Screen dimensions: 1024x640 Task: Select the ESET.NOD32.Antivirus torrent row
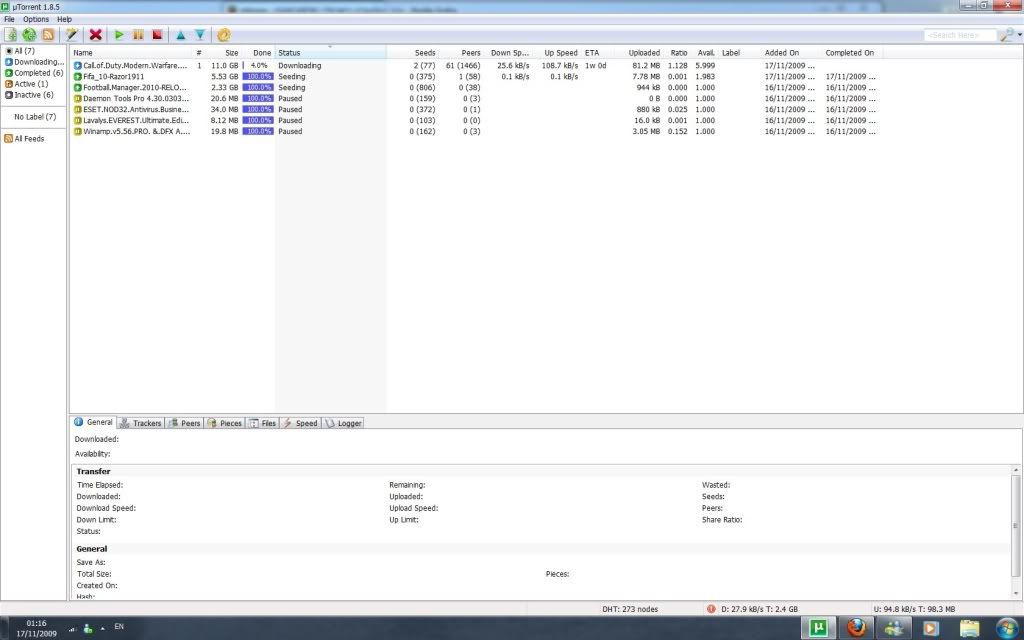click(475, 110)
